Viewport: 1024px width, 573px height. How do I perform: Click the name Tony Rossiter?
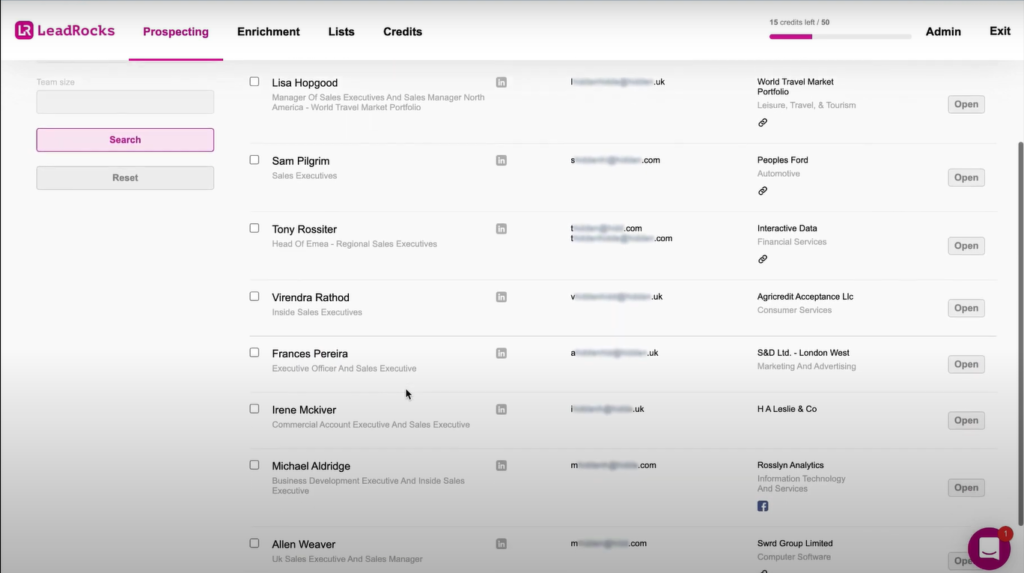pyautogui.click(x=304, y=229)
